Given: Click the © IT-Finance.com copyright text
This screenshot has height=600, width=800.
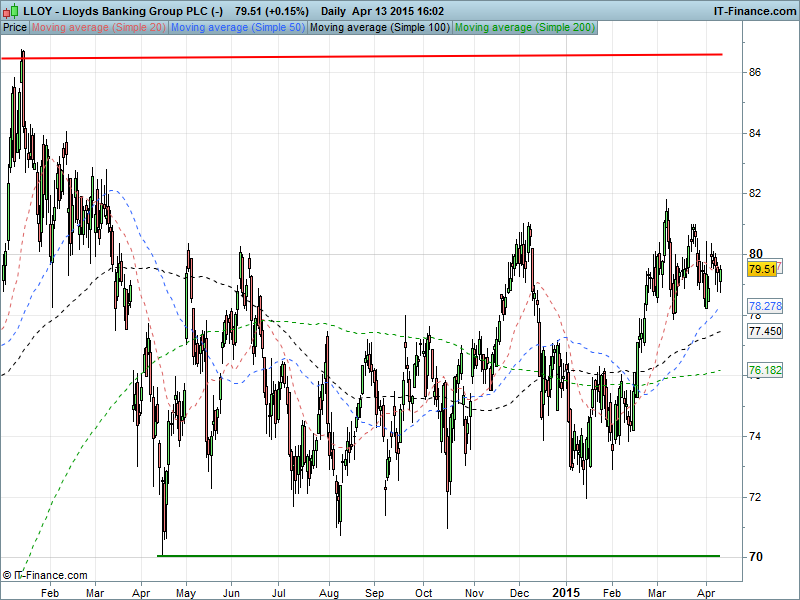Looking at the screenshot, I should (45, 575).
